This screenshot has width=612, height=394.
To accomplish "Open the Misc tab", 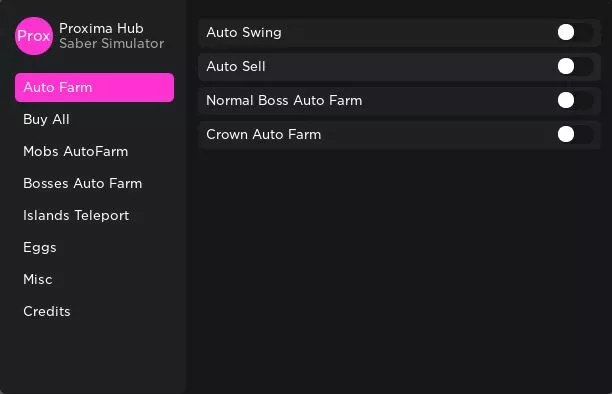I will 38,280.
